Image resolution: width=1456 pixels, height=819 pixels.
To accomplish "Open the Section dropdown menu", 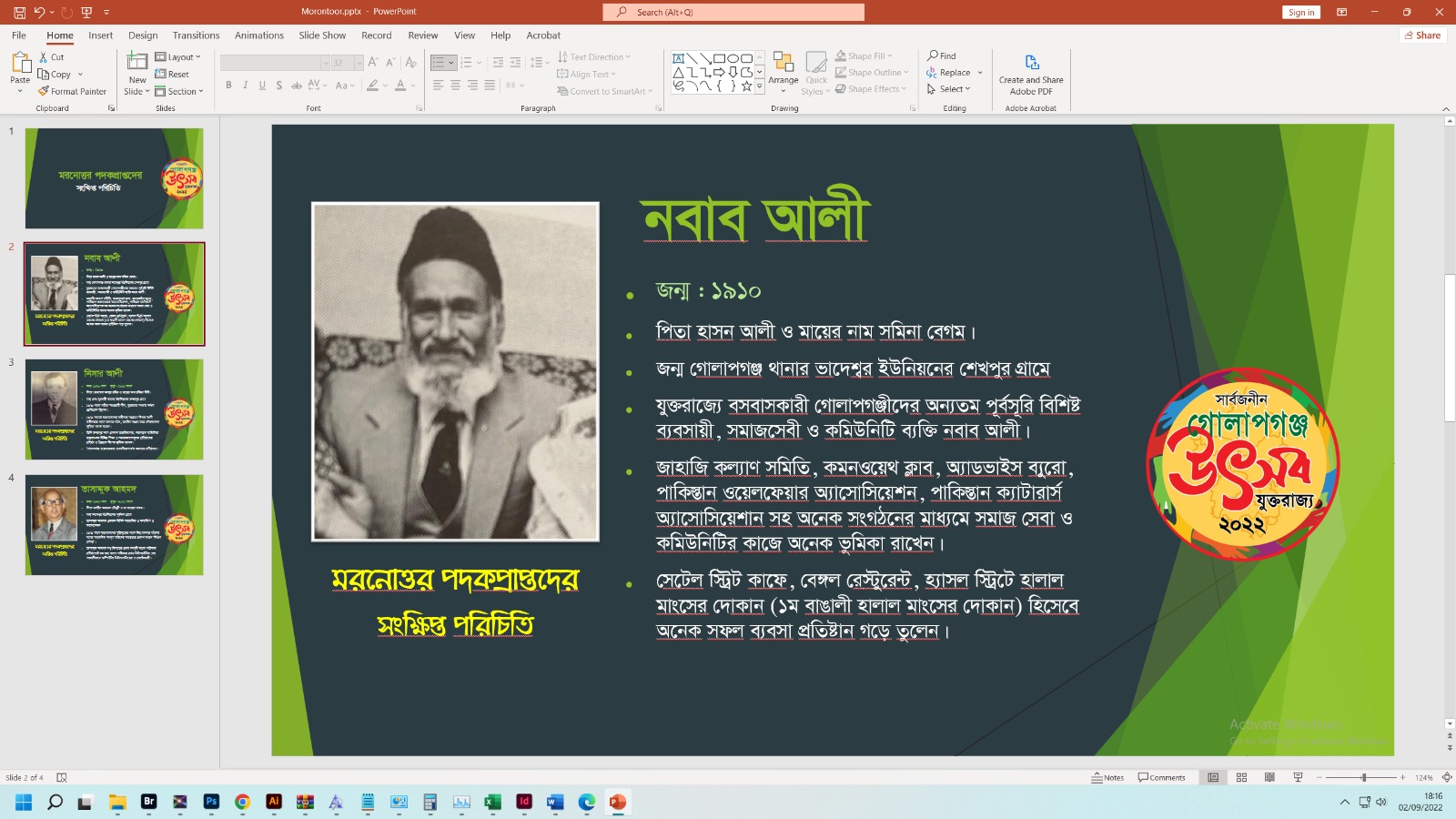I will coord(179,92).
